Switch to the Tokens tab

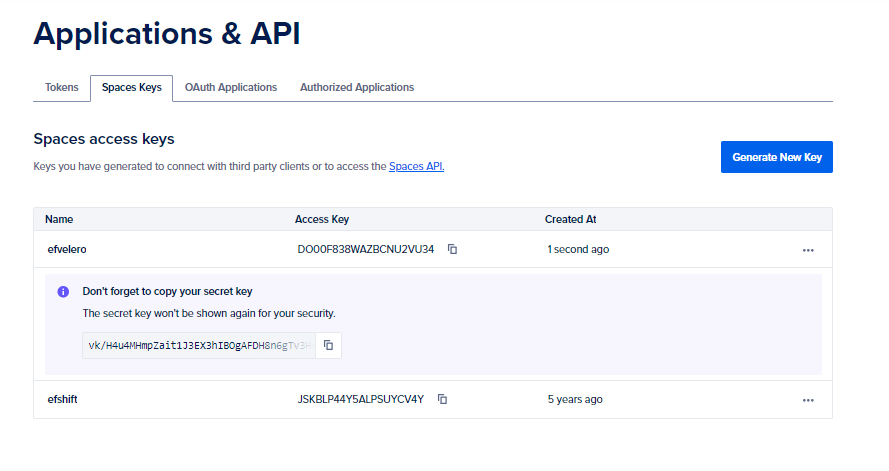[61, 88]
